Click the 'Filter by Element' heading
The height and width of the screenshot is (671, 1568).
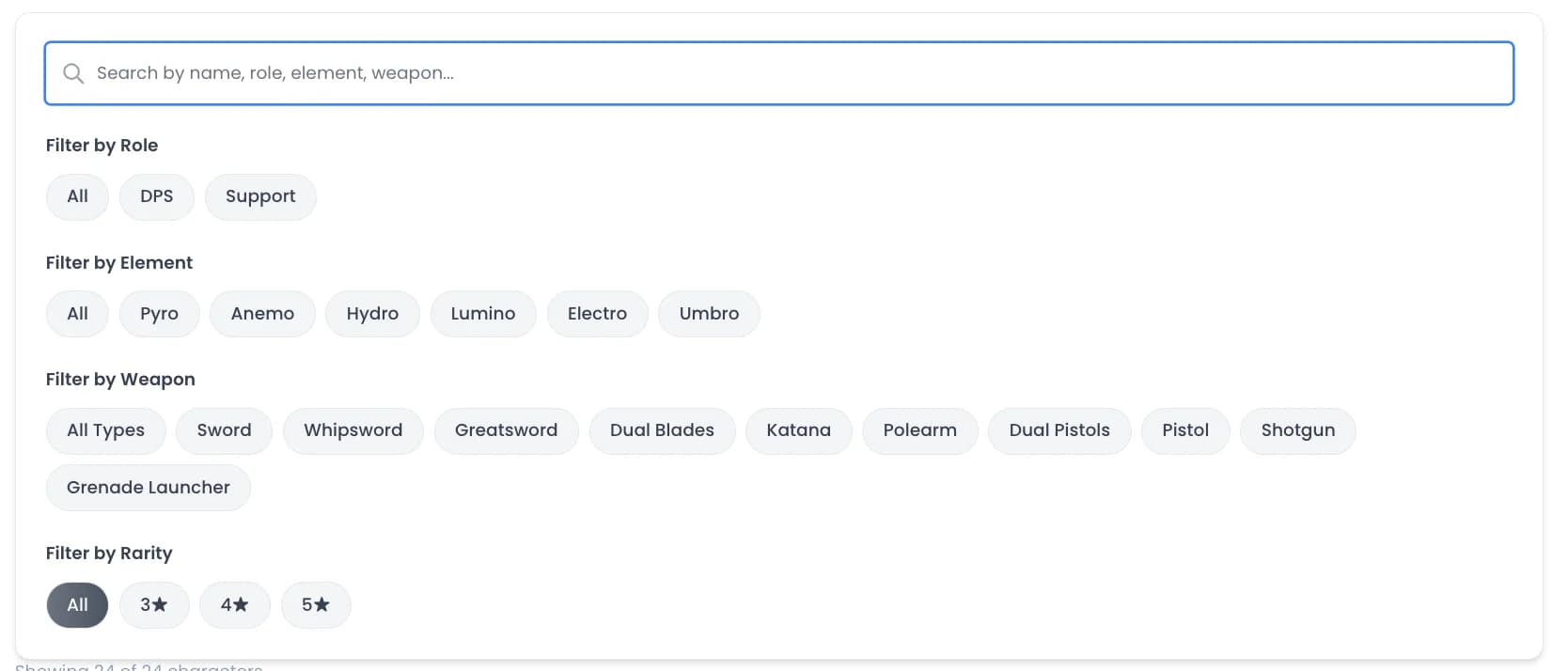click(119, 263)
